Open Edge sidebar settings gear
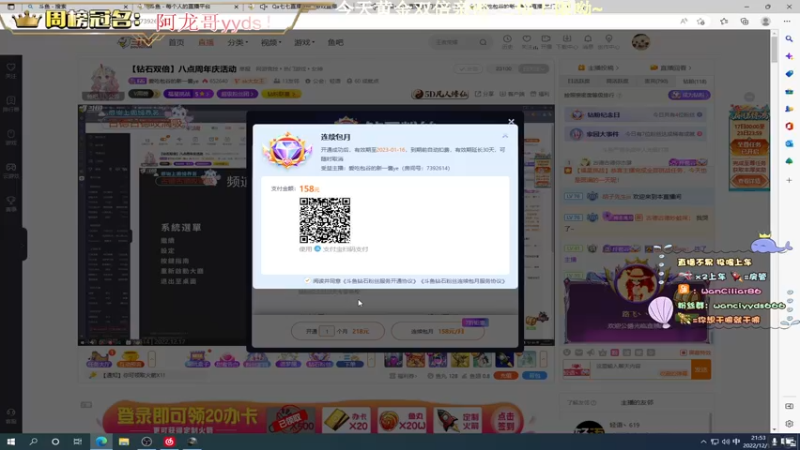Screen dimensions: 800x450 (789, 423)
